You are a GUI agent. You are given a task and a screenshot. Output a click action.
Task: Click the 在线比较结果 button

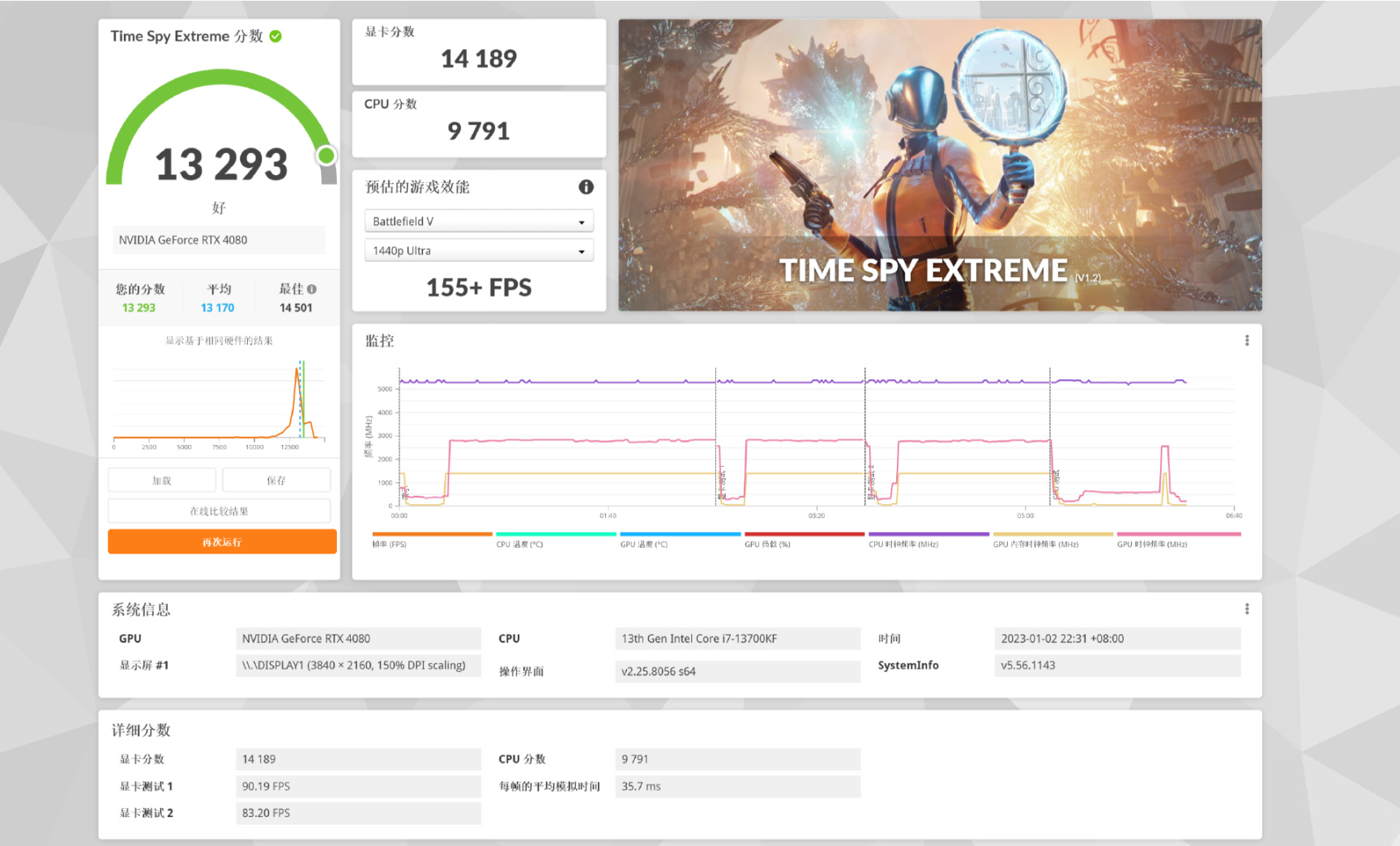(x=220, y=511)
